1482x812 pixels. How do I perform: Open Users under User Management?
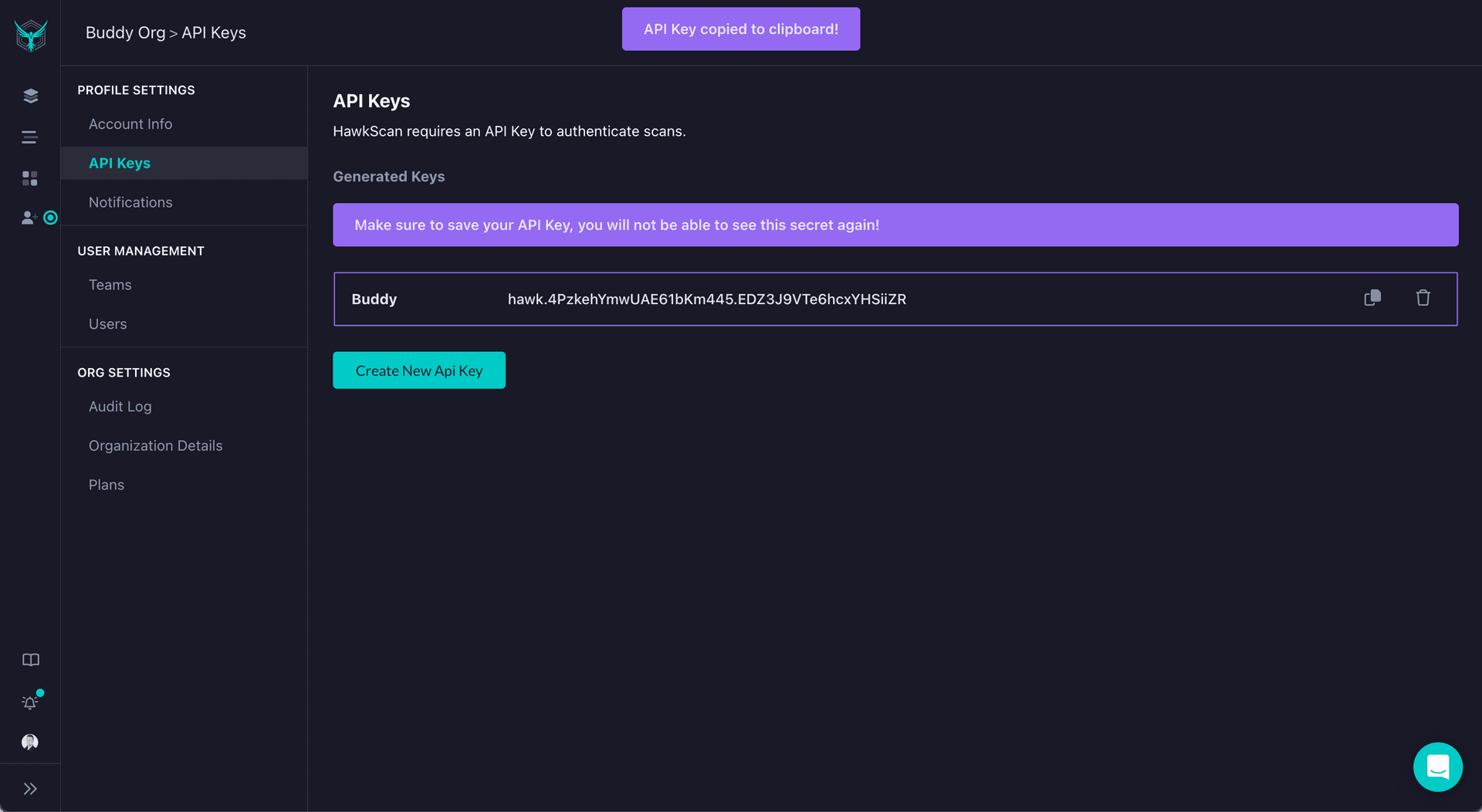pos(107,324)
